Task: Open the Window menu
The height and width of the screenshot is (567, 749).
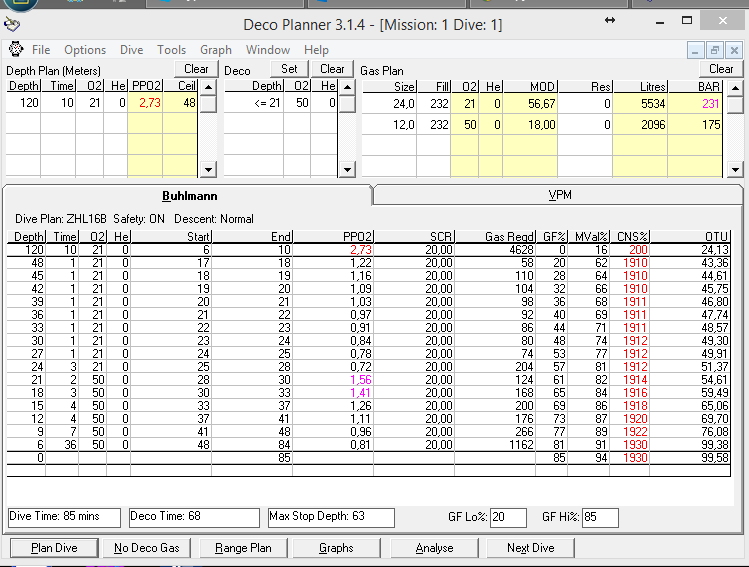Action: (x=268, y=50)
